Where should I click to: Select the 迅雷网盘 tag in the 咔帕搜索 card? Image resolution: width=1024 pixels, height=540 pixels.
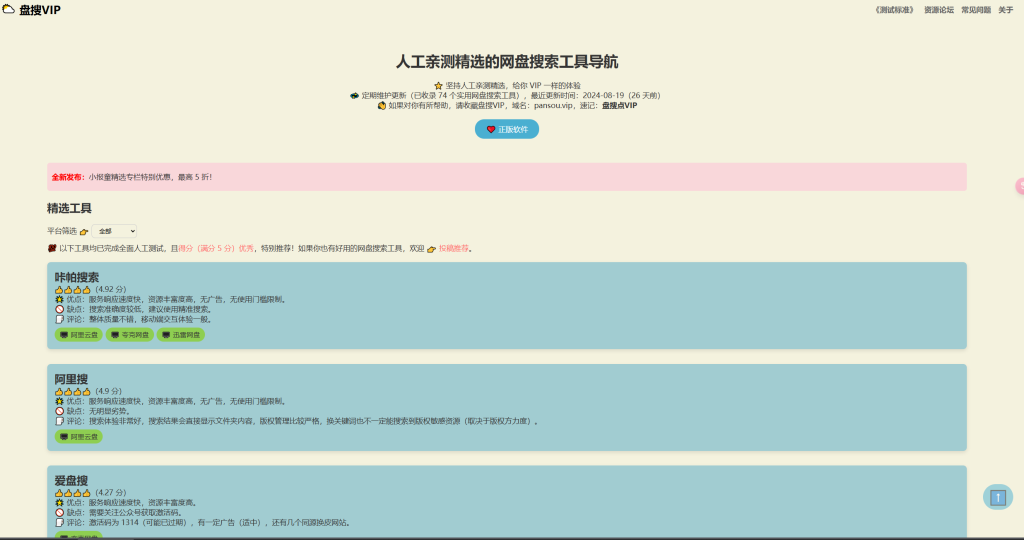pyautogui.click(x=181, y=335)
